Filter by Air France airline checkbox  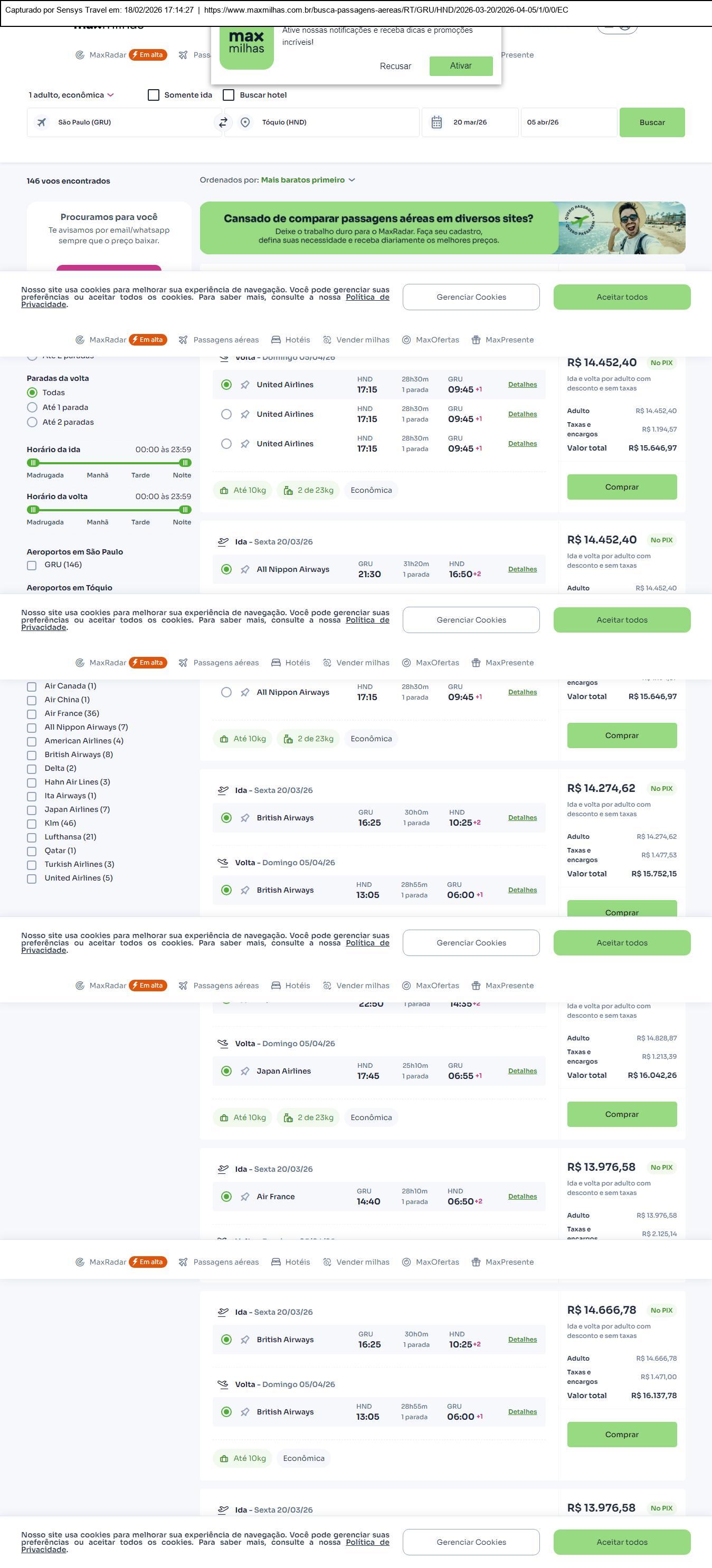(32, 713)
